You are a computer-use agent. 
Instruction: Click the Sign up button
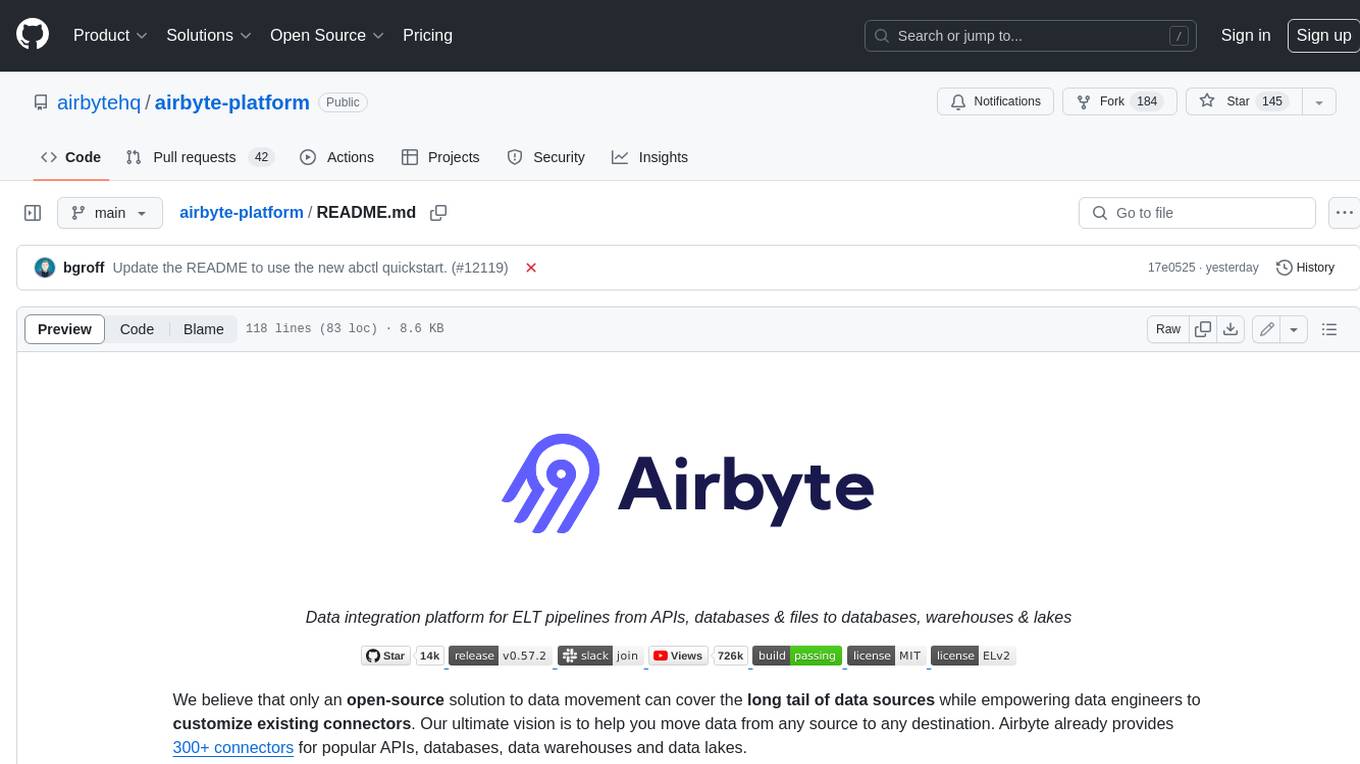coord(1323,35)
